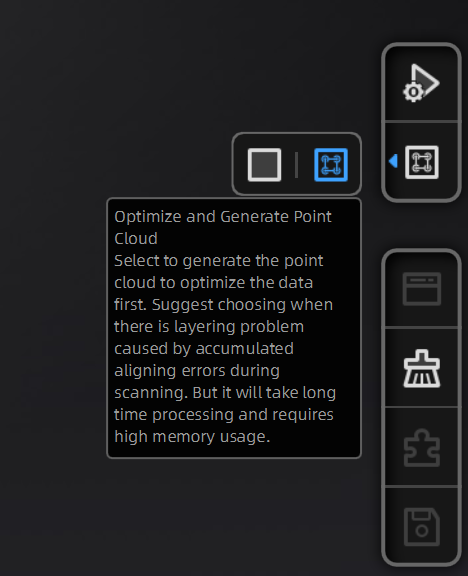The height and width of the screenshot is (576, 468).
Task: Open the mode selector button beside blue arrow
Action: click(x=422, y=162)
